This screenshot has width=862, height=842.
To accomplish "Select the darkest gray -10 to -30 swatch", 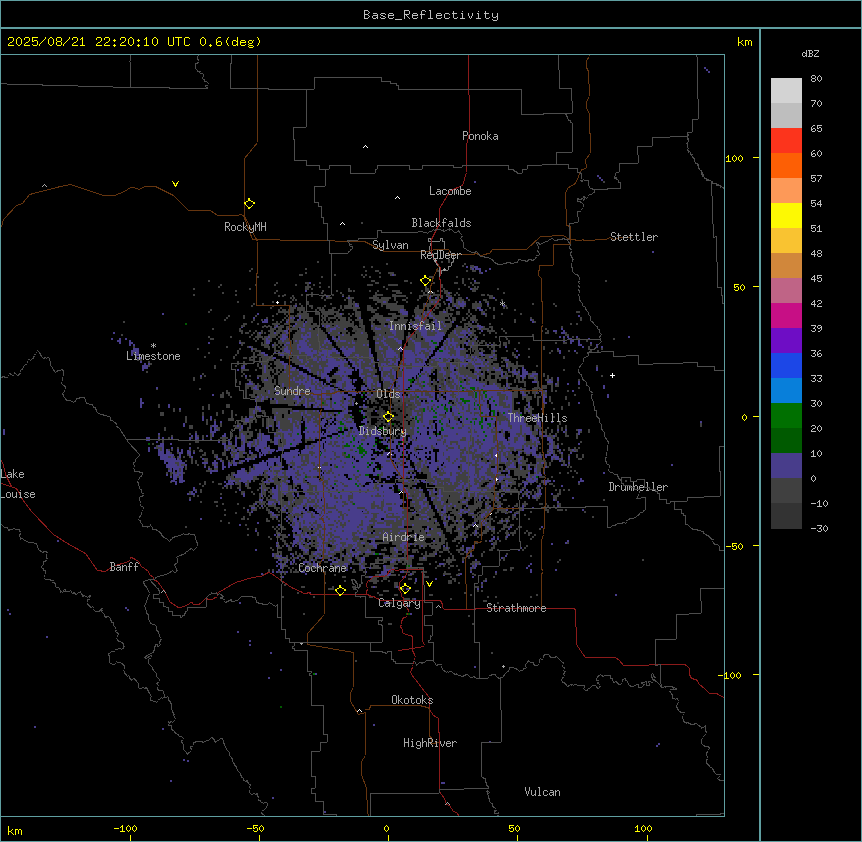I will click(x=786, y=516).
